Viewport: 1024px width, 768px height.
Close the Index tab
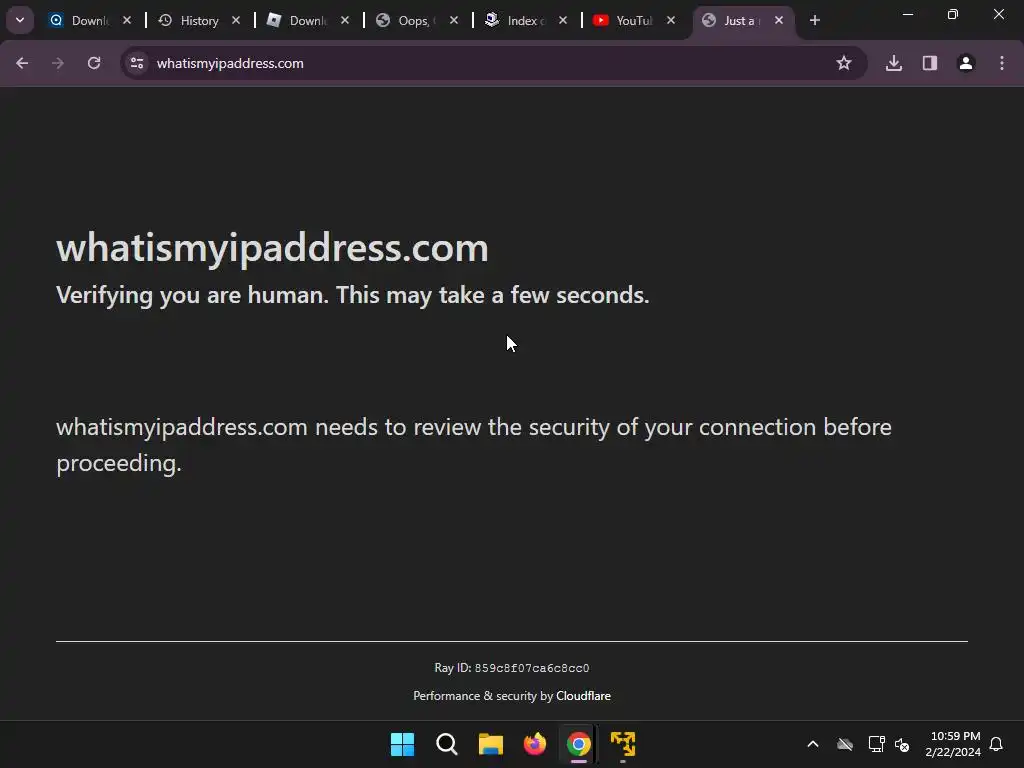(563, 21)
